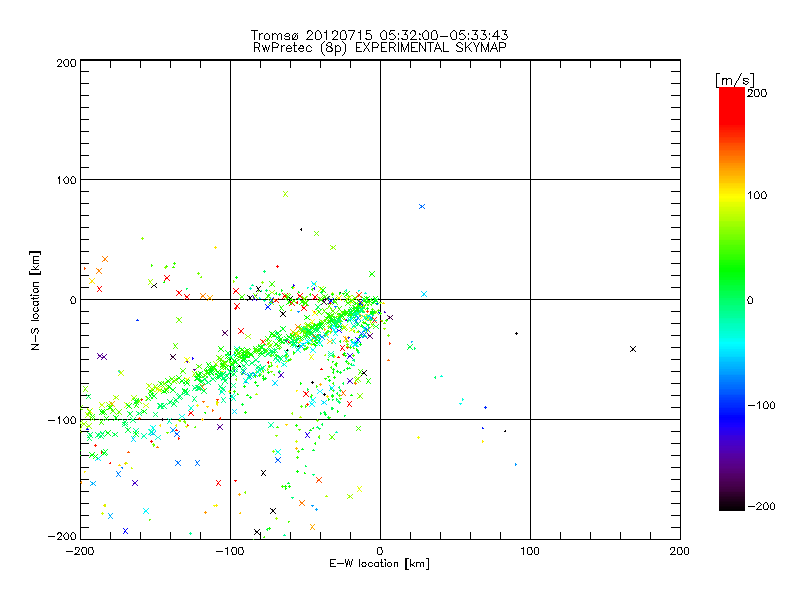Click the "-100" tick label on the E-W axis
800x600 pixels.
click(230, 551)
